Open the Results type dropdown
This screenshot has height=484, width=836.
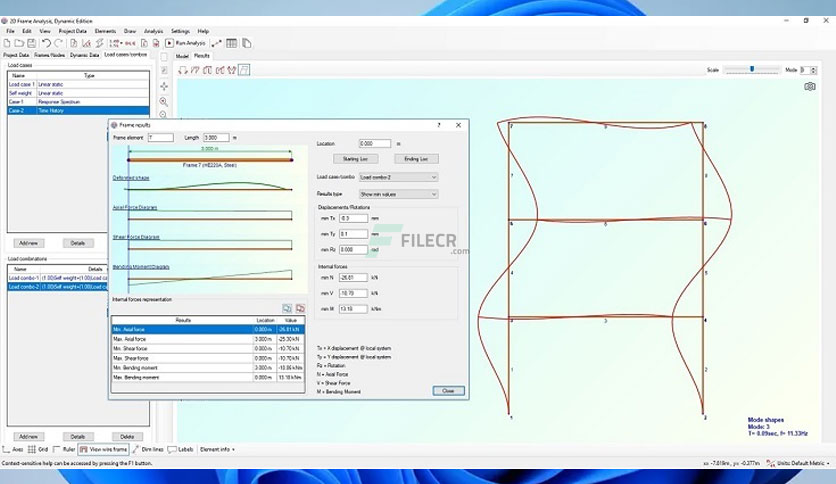(398, 194)
